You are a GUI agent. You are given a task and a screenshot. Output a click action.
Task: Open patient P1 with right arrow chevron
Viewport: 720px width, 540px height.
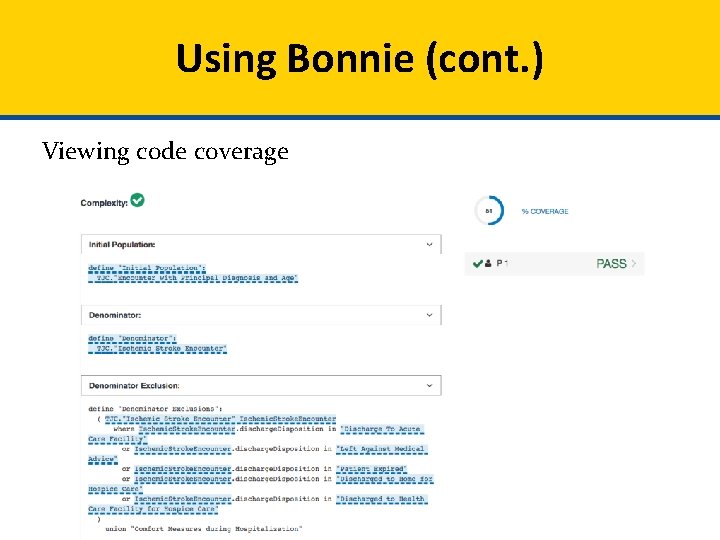[x=634, y=264]
